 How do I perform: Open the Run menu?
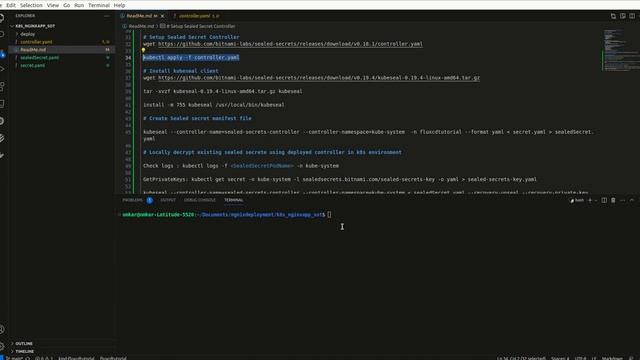pos(79,5)
